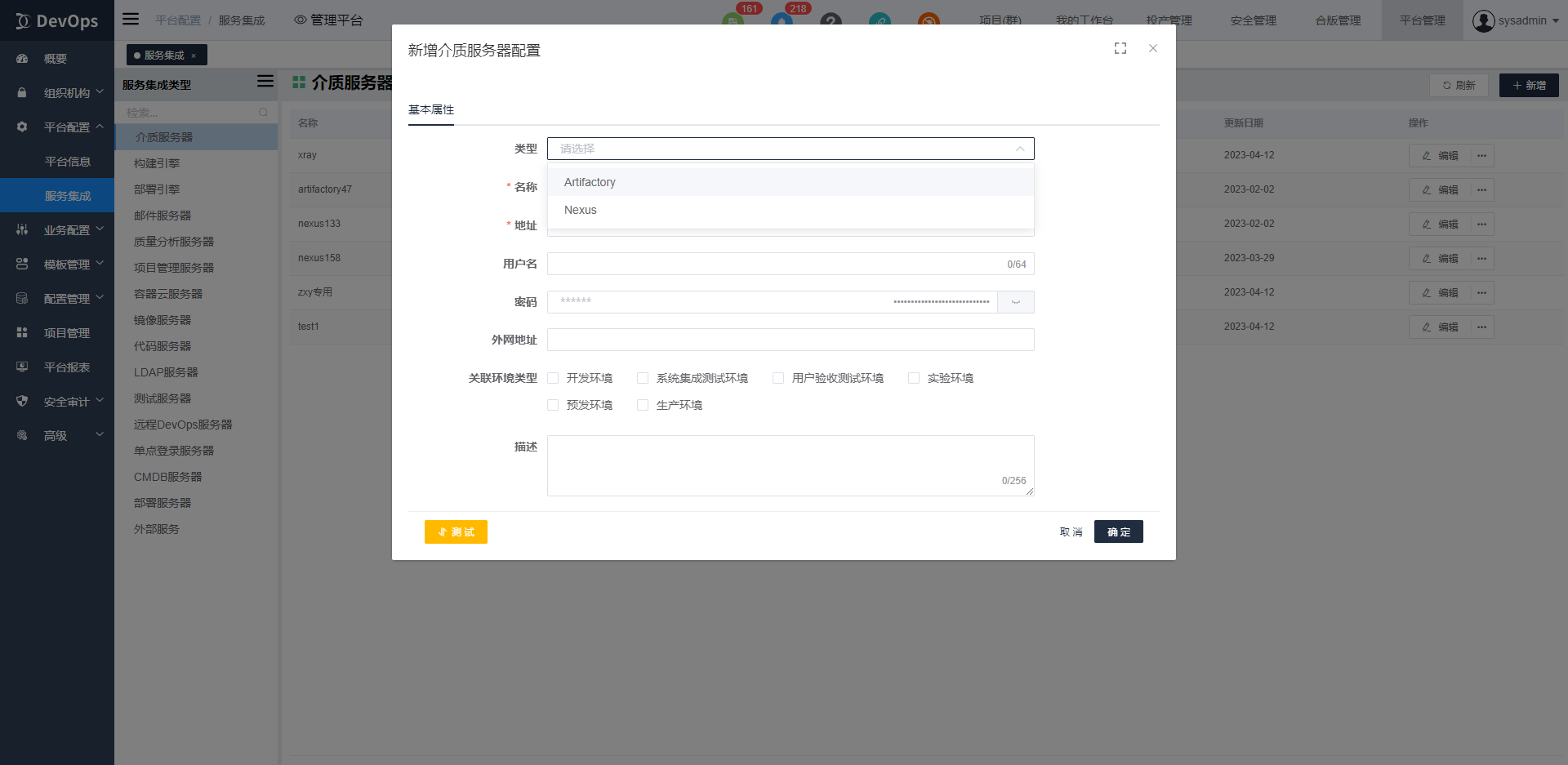Select Nexus from the type list
1568x765 pixels.
click(791, 210)
